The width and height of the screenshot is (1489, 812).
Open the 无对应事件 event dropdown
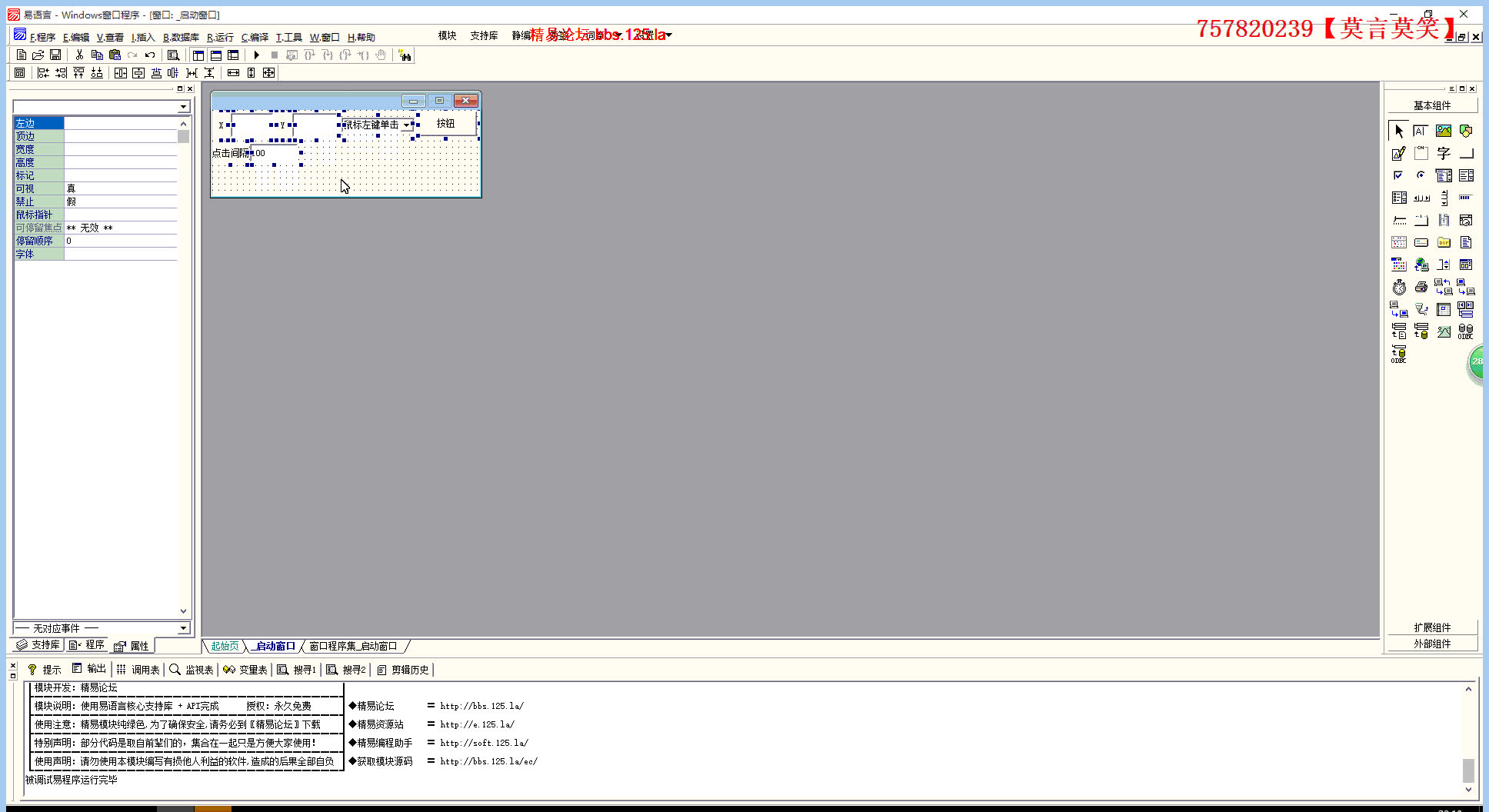click(183, 628)
